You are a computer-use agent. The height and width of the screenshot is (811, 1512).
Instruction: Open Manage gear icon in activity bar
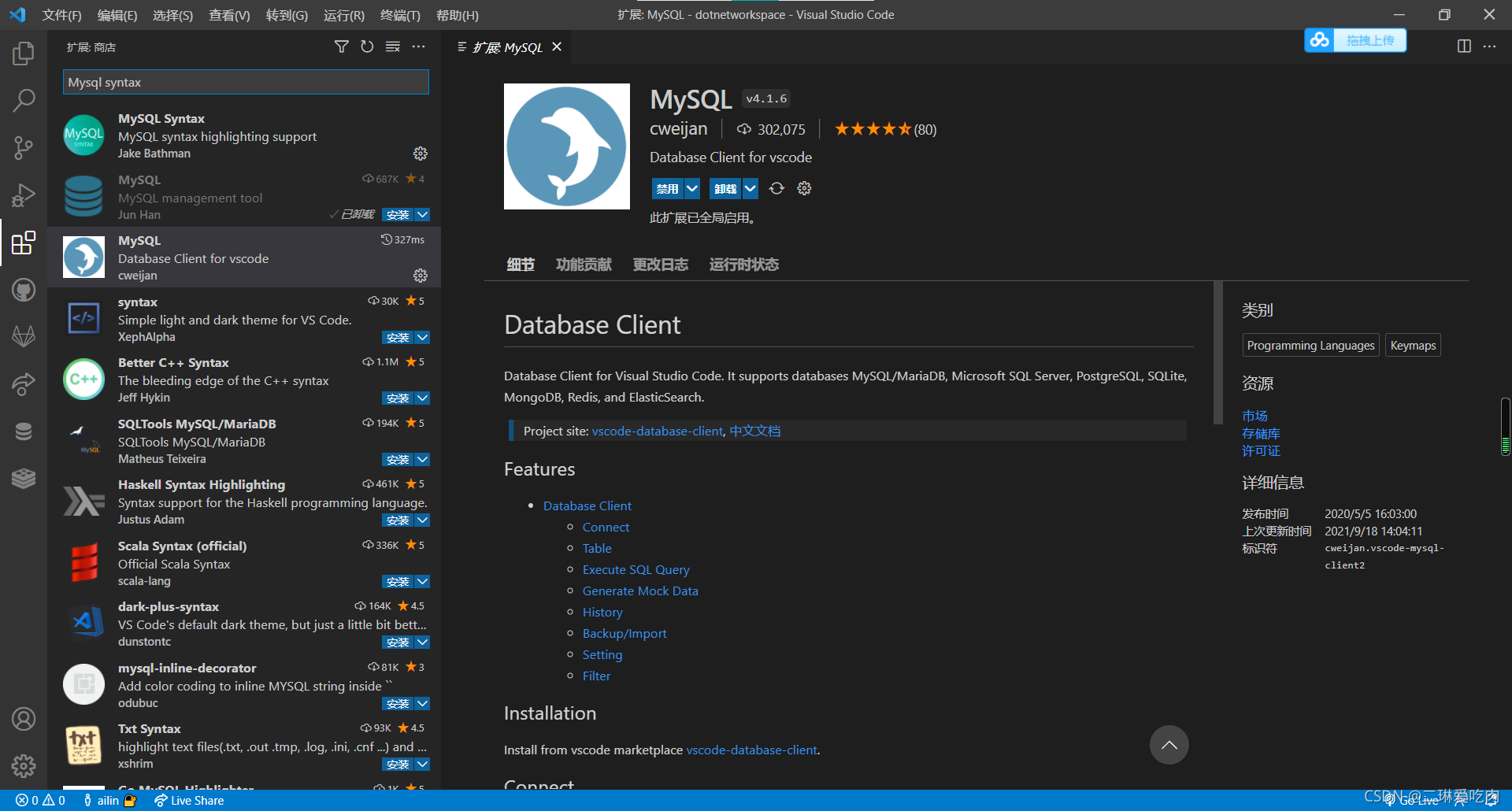coord(24,765)
